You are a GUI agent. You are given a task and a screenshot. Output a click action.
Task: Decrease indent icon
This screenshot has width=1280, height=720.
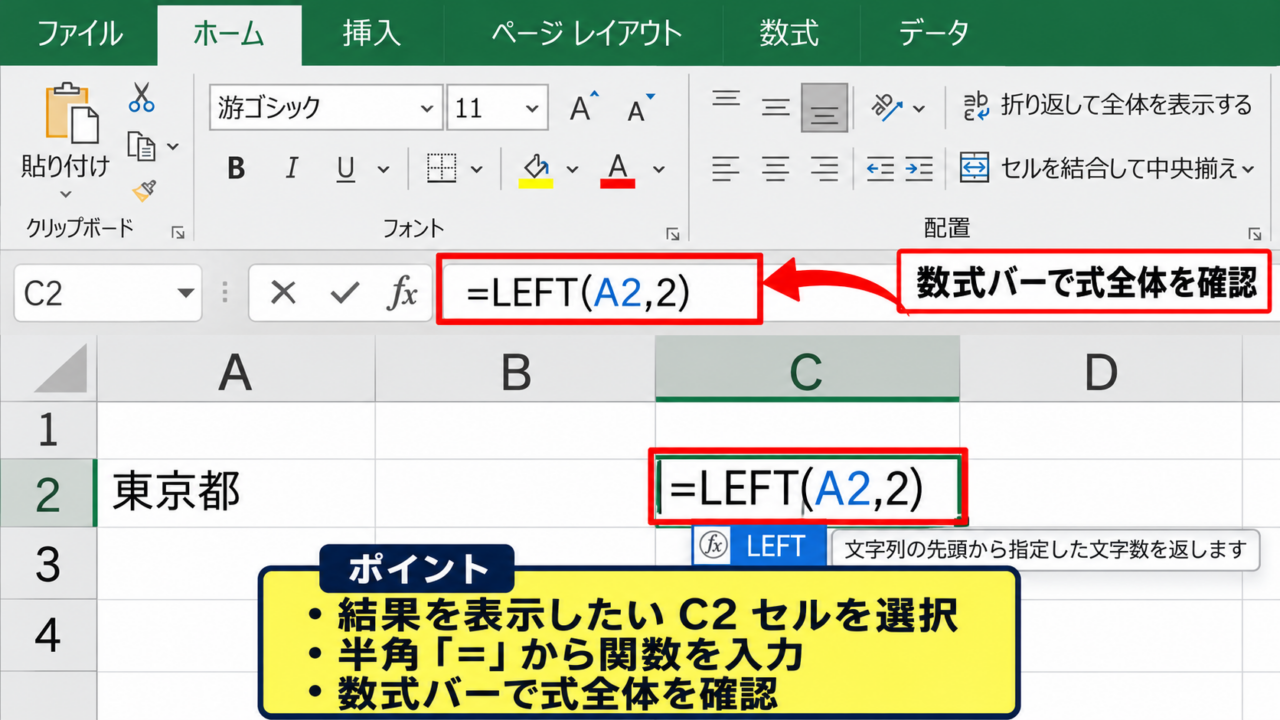880,169
